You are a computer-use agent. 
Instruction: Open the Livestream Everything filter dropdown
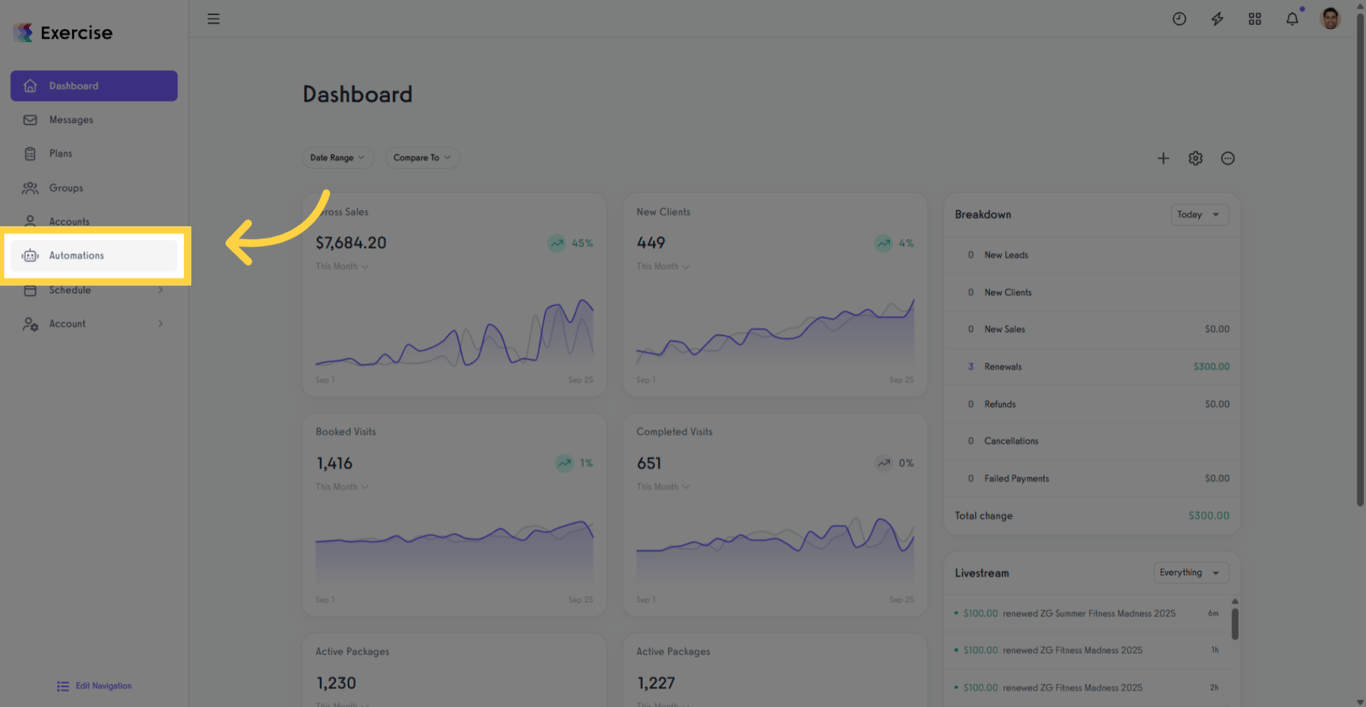pyautogui.click(x=1190, y=573)
